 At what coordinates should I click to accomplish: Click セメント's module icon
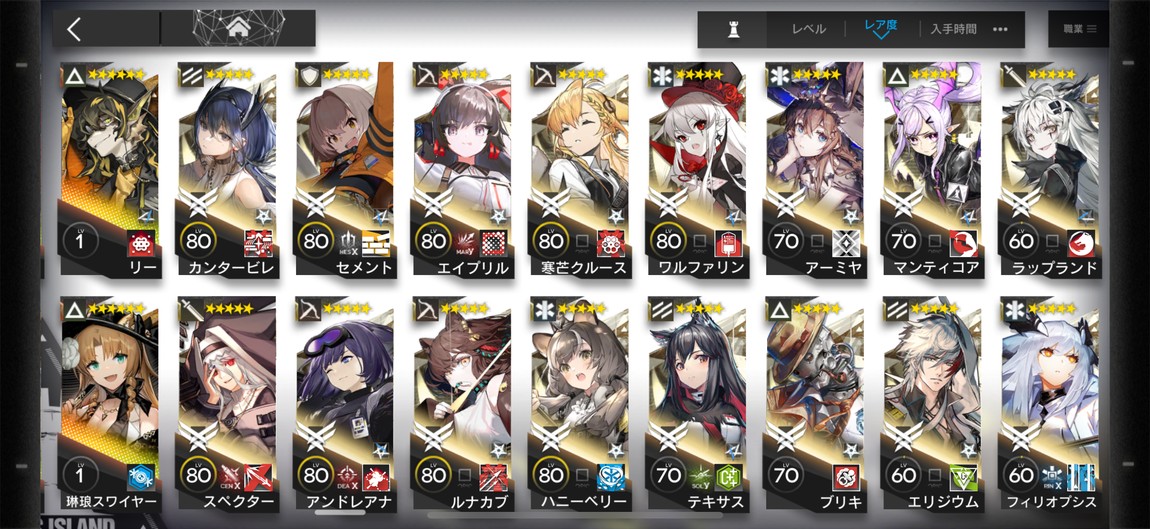tap(348, 244)
